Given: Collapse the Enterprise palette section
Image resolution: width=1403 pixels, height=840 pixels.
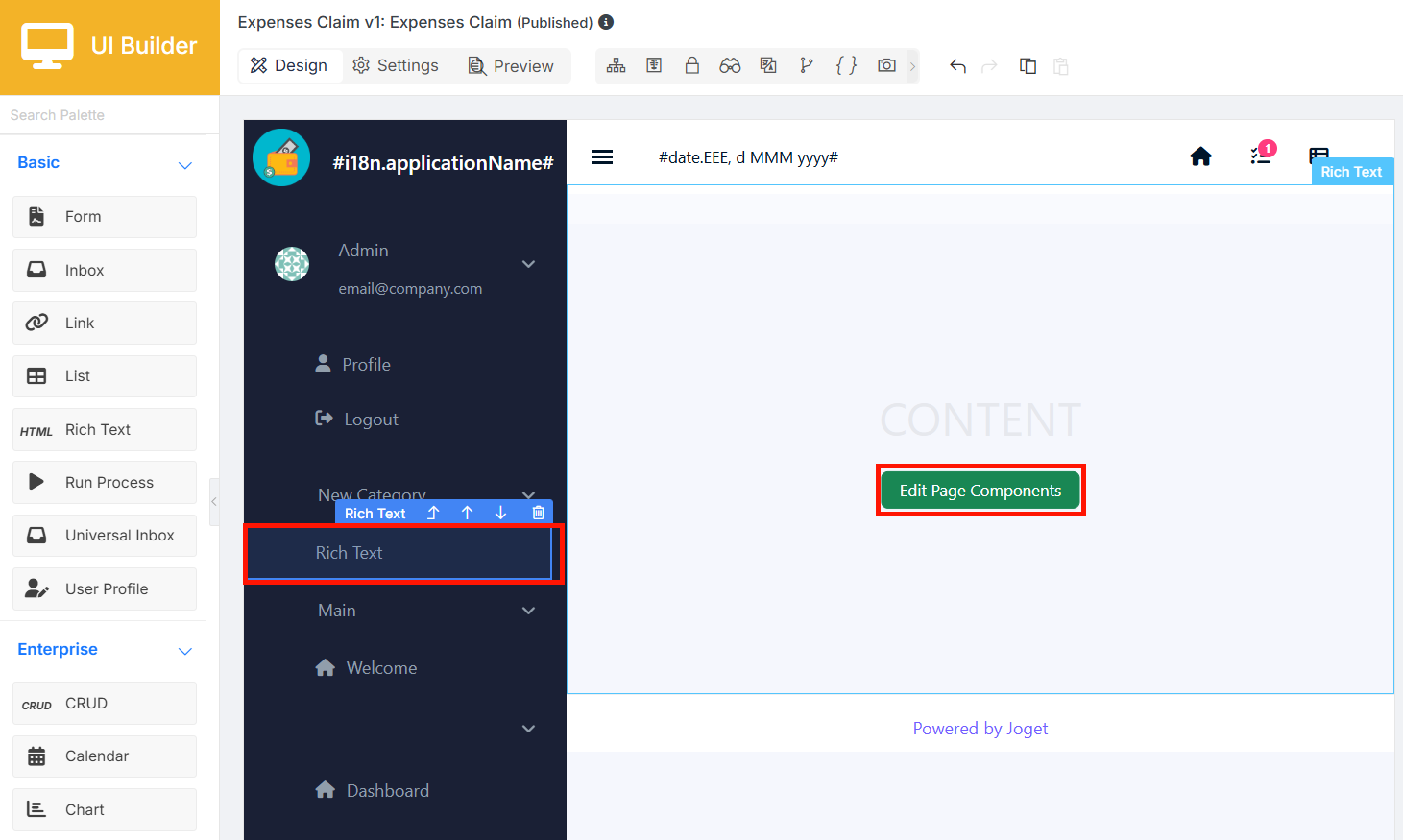Looking at the screenshot, I should click(185, 651).
